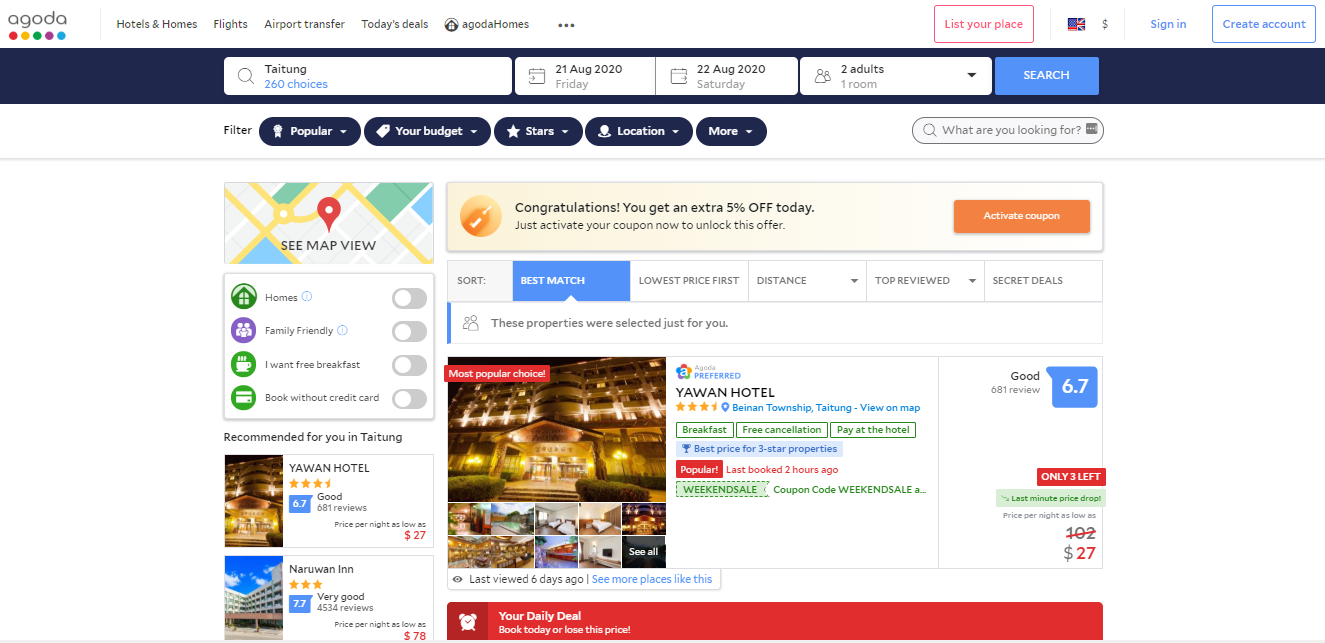Click the check-out calendar icon
Viewport: 1325px width, 643px height.
[x=679, y=76]
